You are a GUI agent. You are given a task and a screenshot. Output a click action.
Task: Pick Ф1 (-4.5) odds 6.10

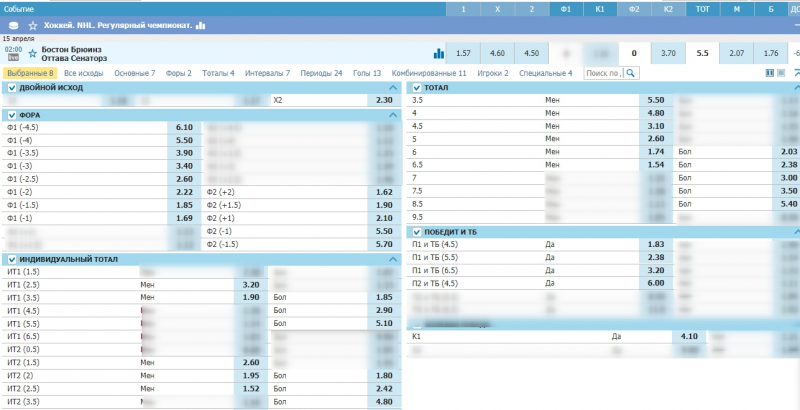point(184,128)
